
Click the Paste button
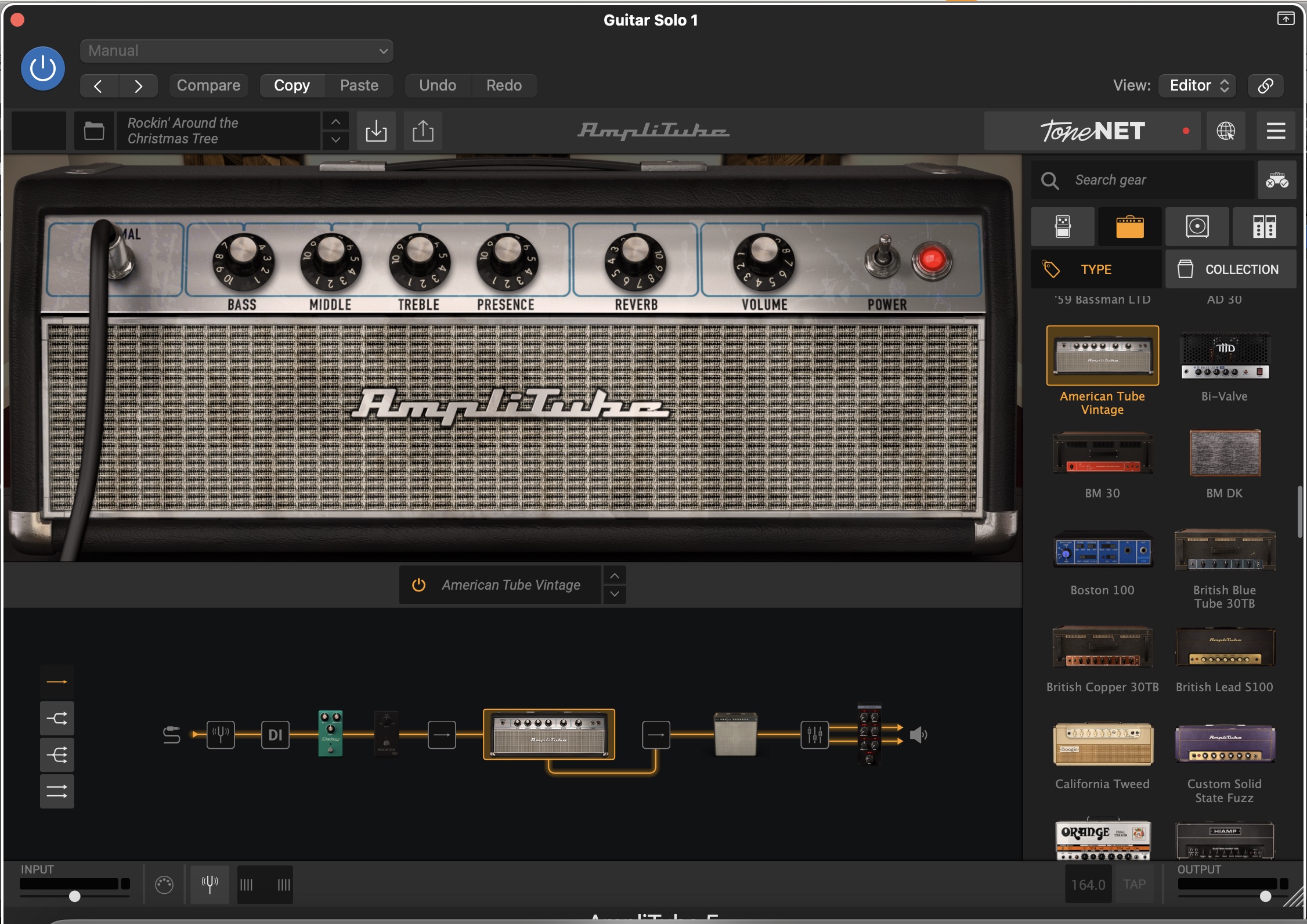point(359,86)
